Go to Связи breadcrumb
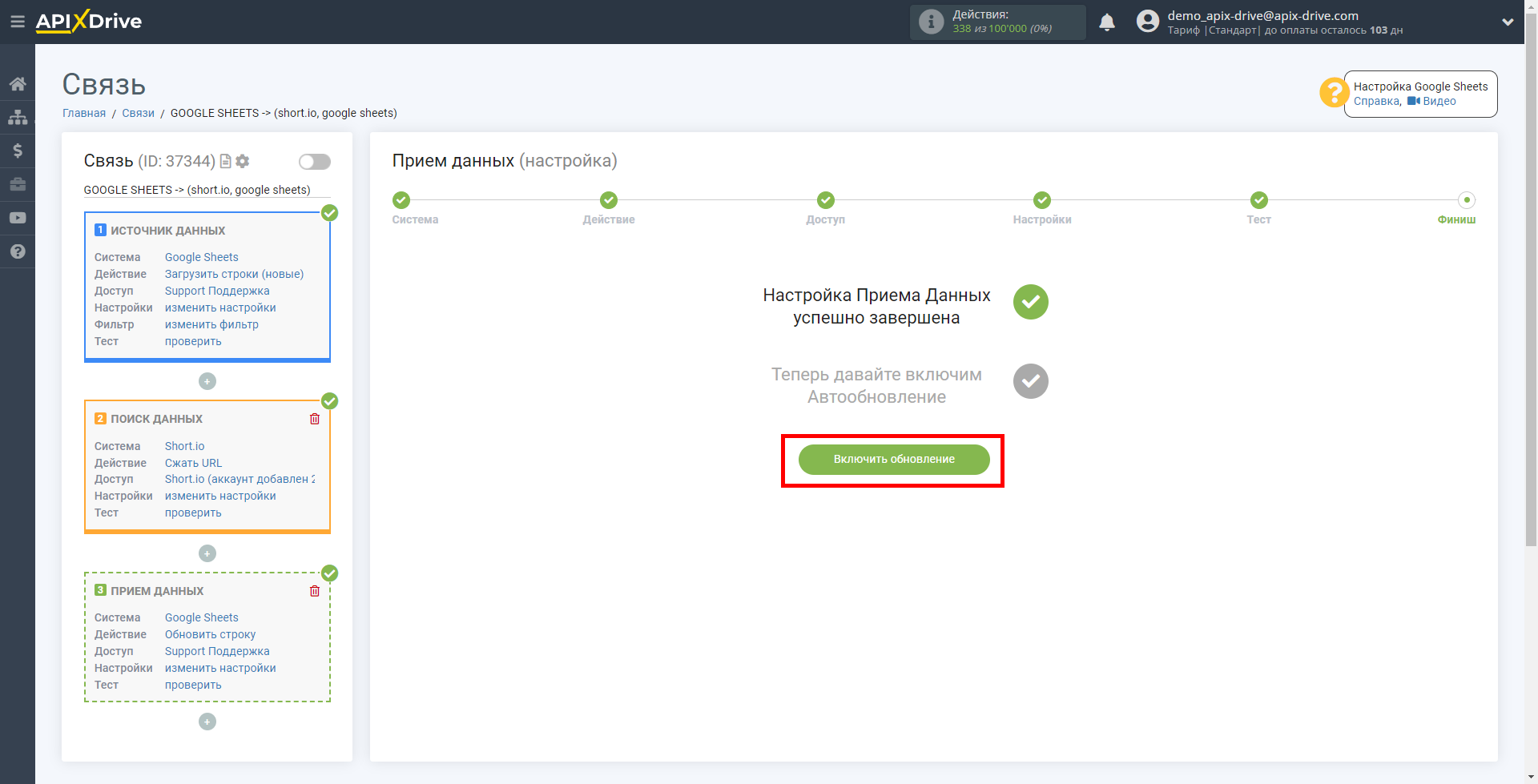 click(x=138, y=113)
